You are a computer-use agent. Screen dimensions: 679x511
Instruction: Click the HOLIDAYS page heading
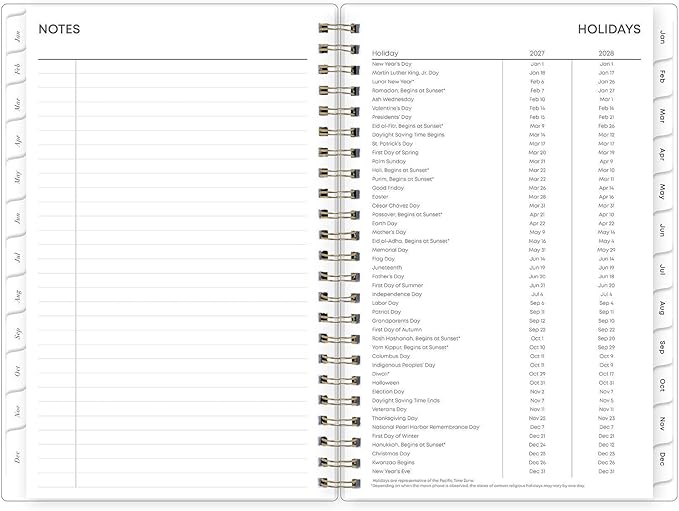coord(609,29)
